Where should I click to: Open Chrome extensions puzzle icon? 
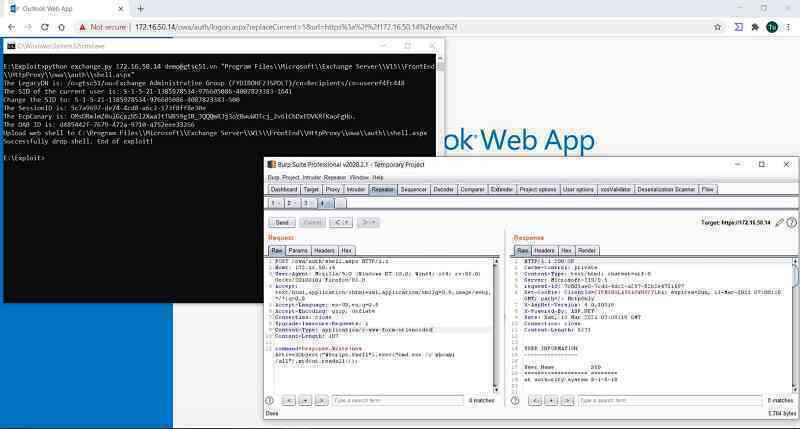(x=755, y=27)
